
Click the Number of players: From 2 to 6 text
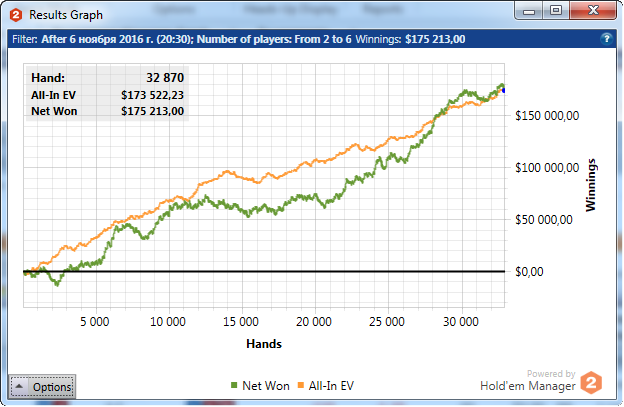point(274,39)
